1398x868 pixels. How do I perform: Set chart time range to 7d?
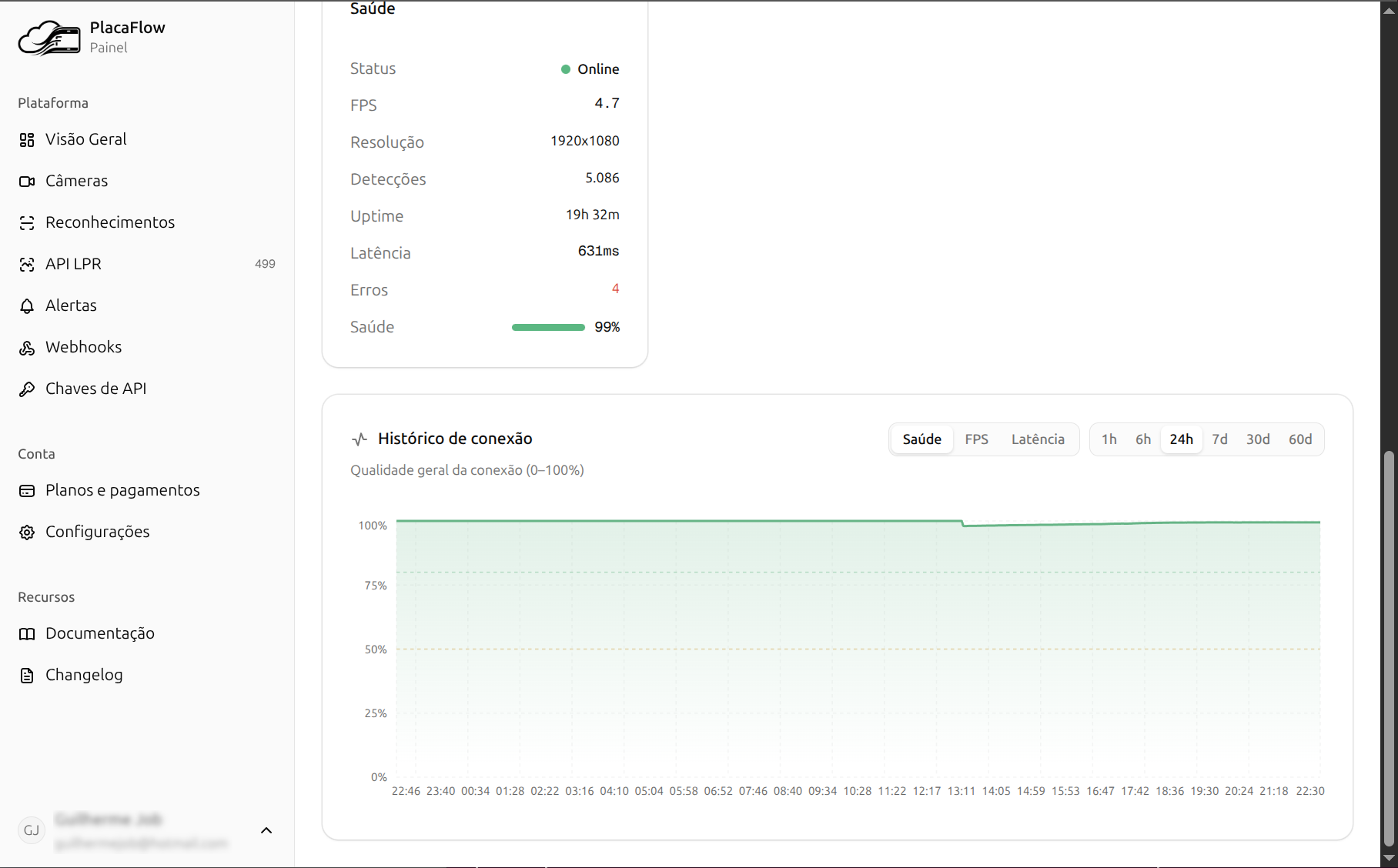(x=1219, y=439)
